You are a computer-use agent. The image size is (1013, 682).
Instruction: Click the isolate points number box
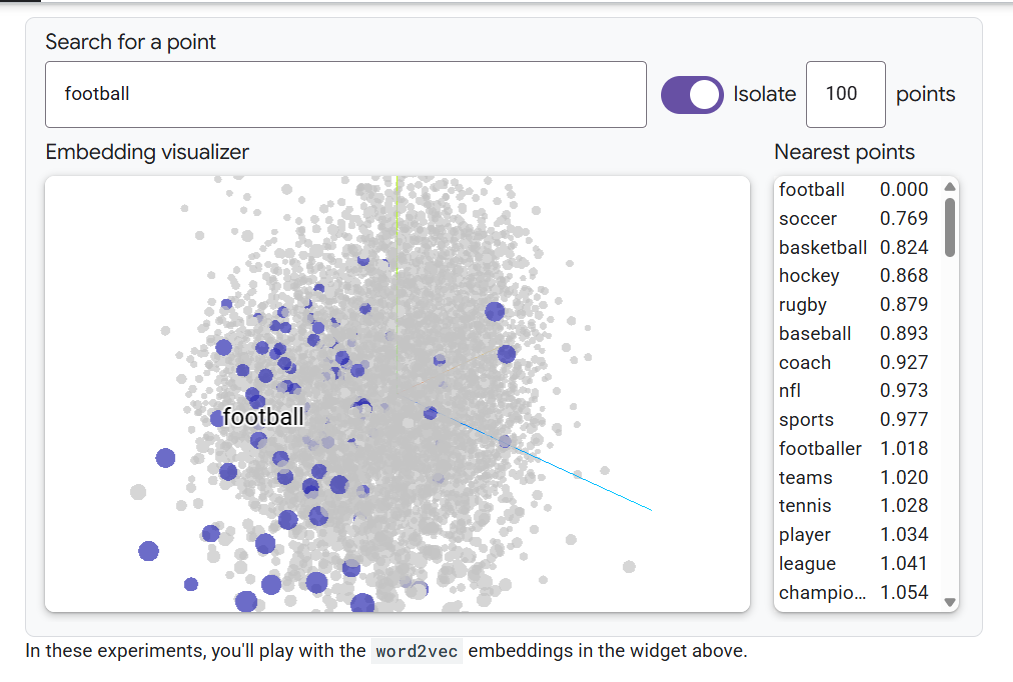tap(845, 95)
